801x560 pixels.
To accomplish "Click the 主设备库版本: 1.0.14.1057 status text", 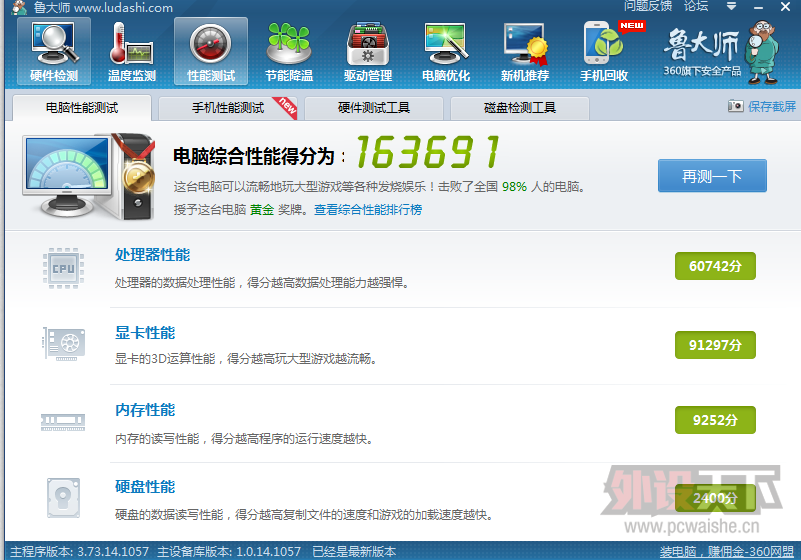I will click(229, 552).
